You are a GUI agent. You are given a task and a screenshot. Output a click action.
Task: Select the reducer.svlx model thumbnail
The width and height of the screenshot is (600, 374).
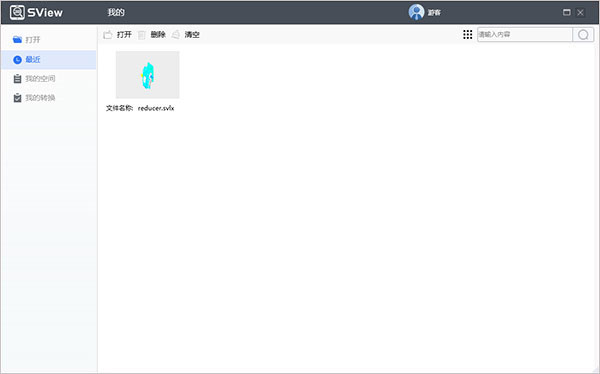point(147,75)
